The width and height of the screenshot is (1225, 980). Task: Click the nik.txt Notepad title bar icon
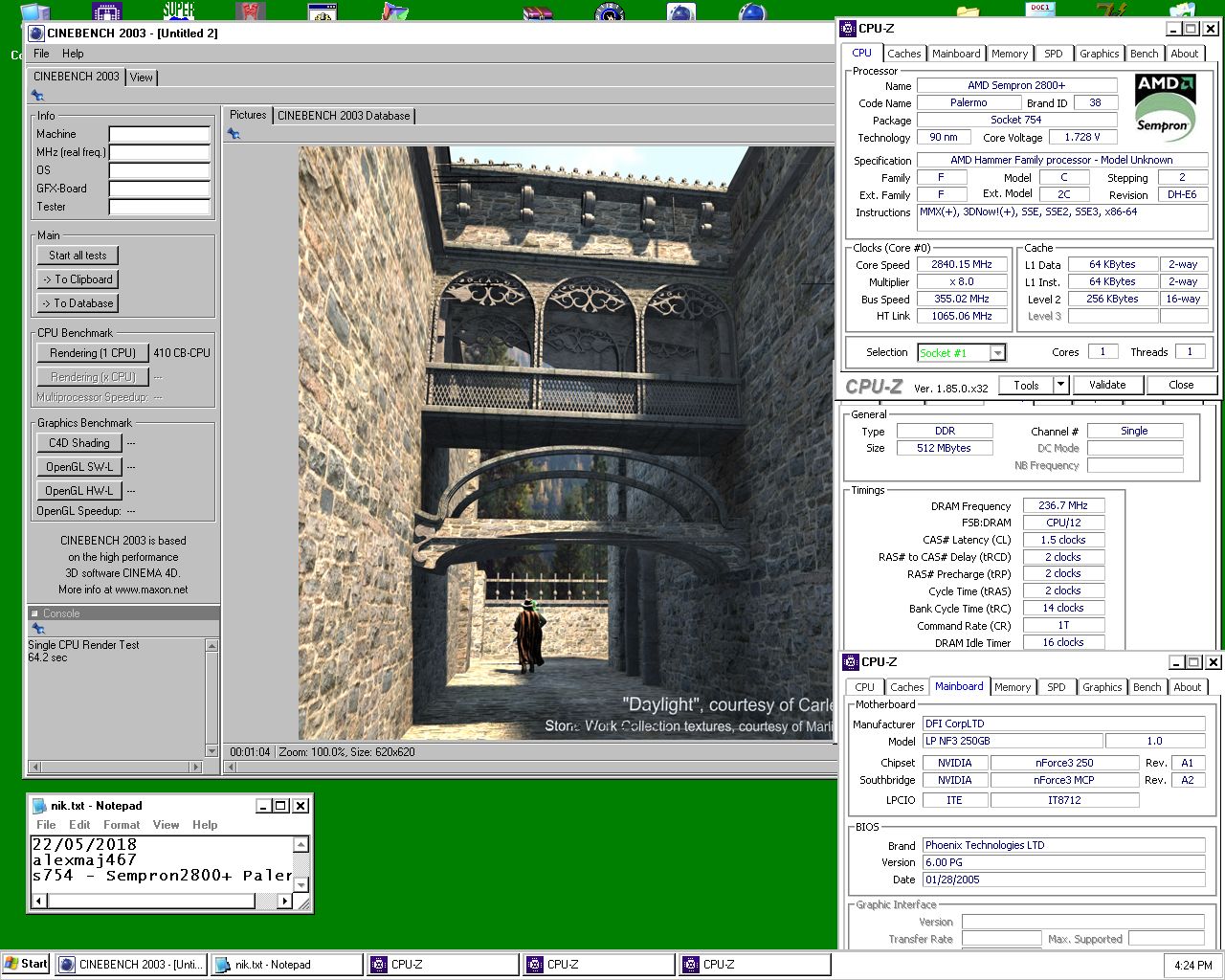click(x=39, y=806)
